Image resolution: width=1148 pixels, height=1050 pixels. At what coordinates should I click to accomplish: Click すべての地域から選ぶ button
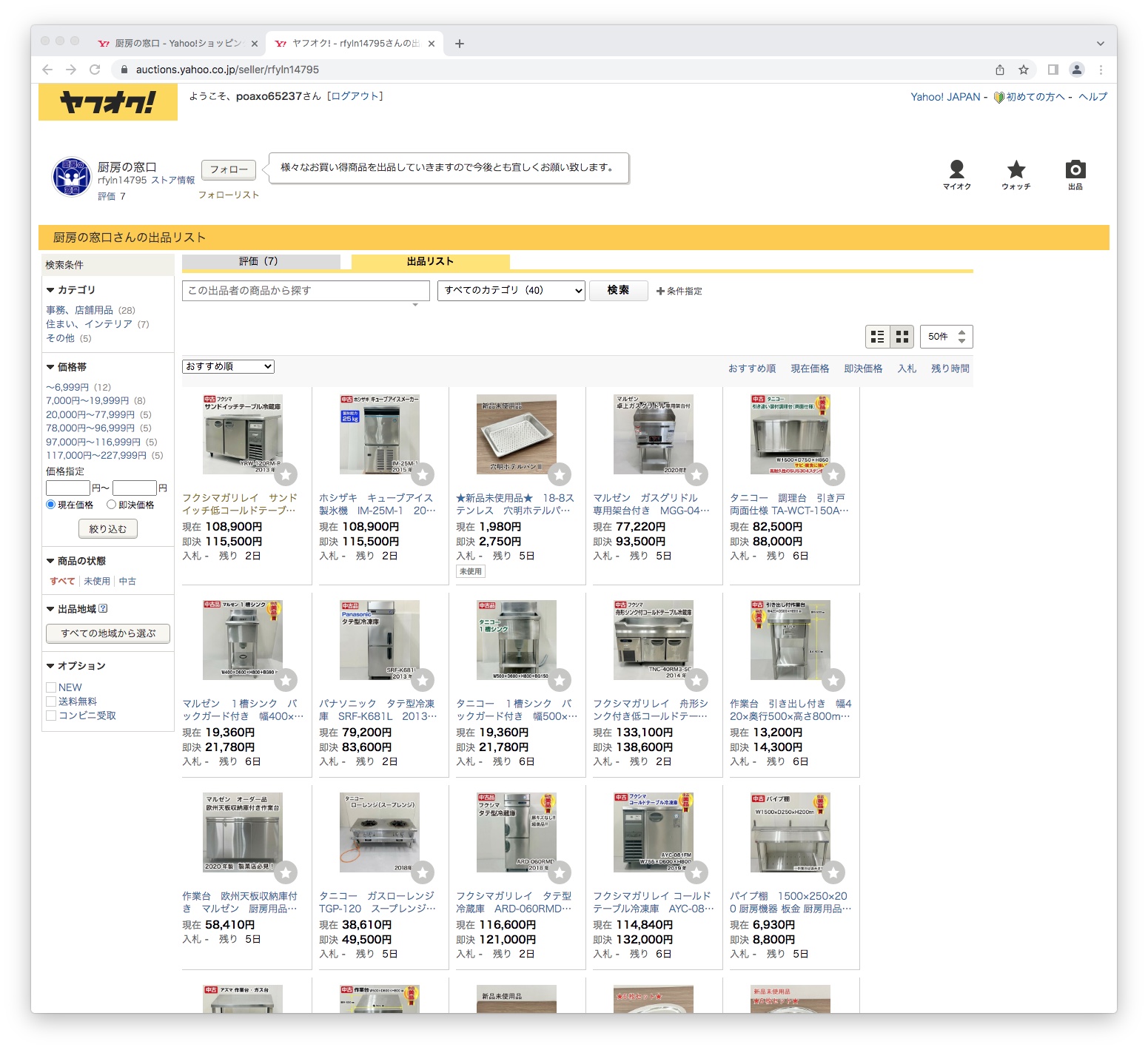(108, 633)
